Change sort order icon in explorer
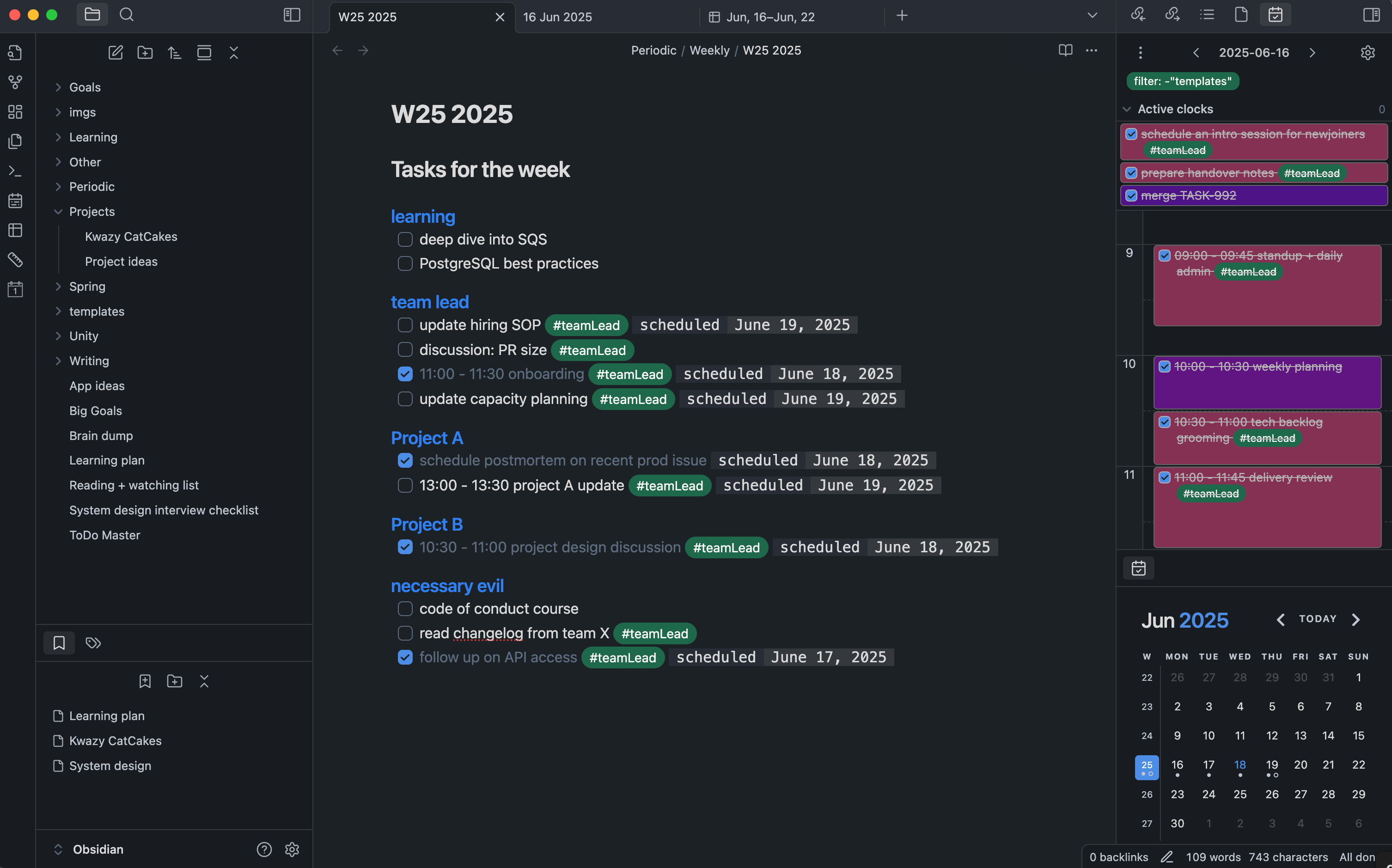This screenshot has height=868, width=1392. point(175,53)
